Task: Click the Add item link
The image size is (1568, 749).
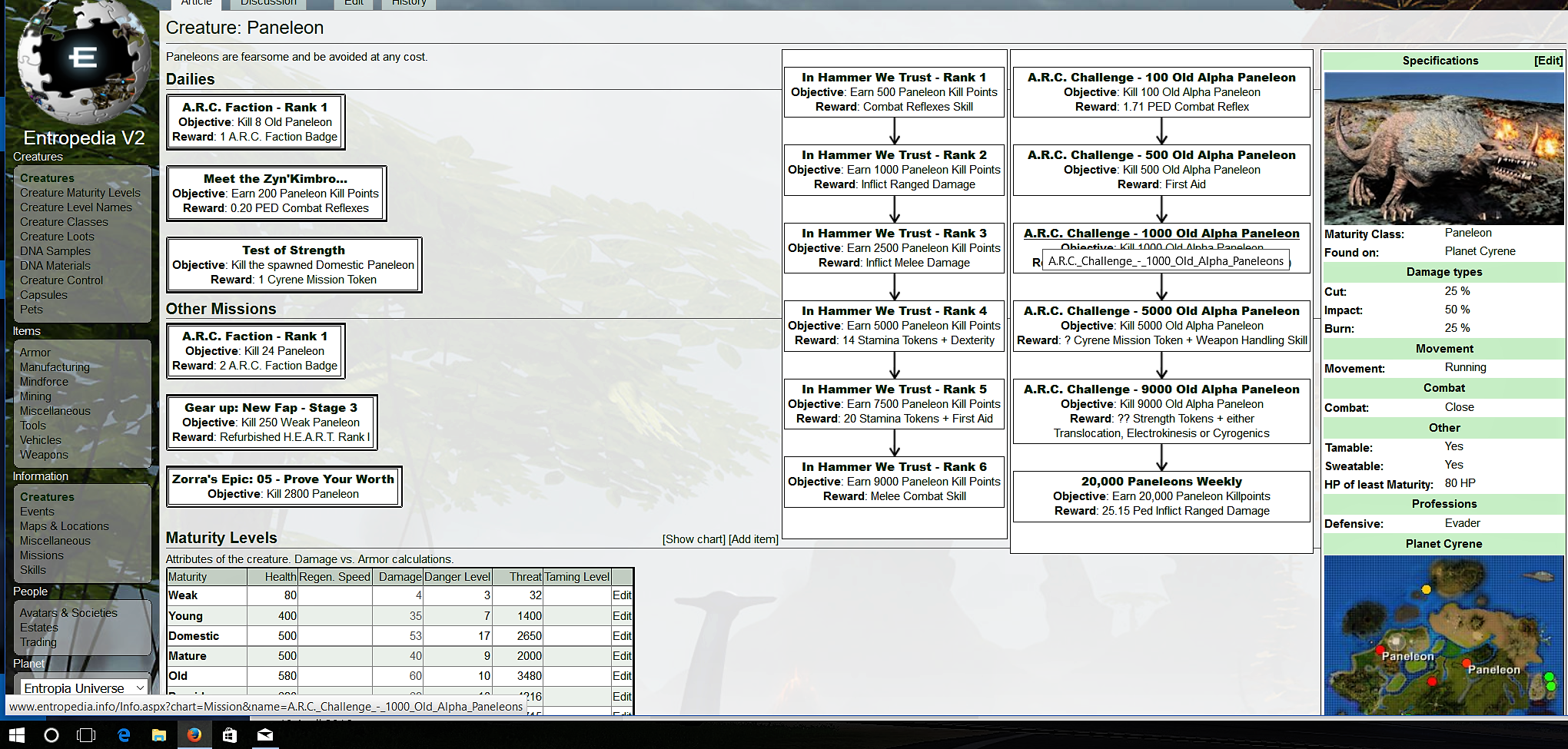Action: 753,539
